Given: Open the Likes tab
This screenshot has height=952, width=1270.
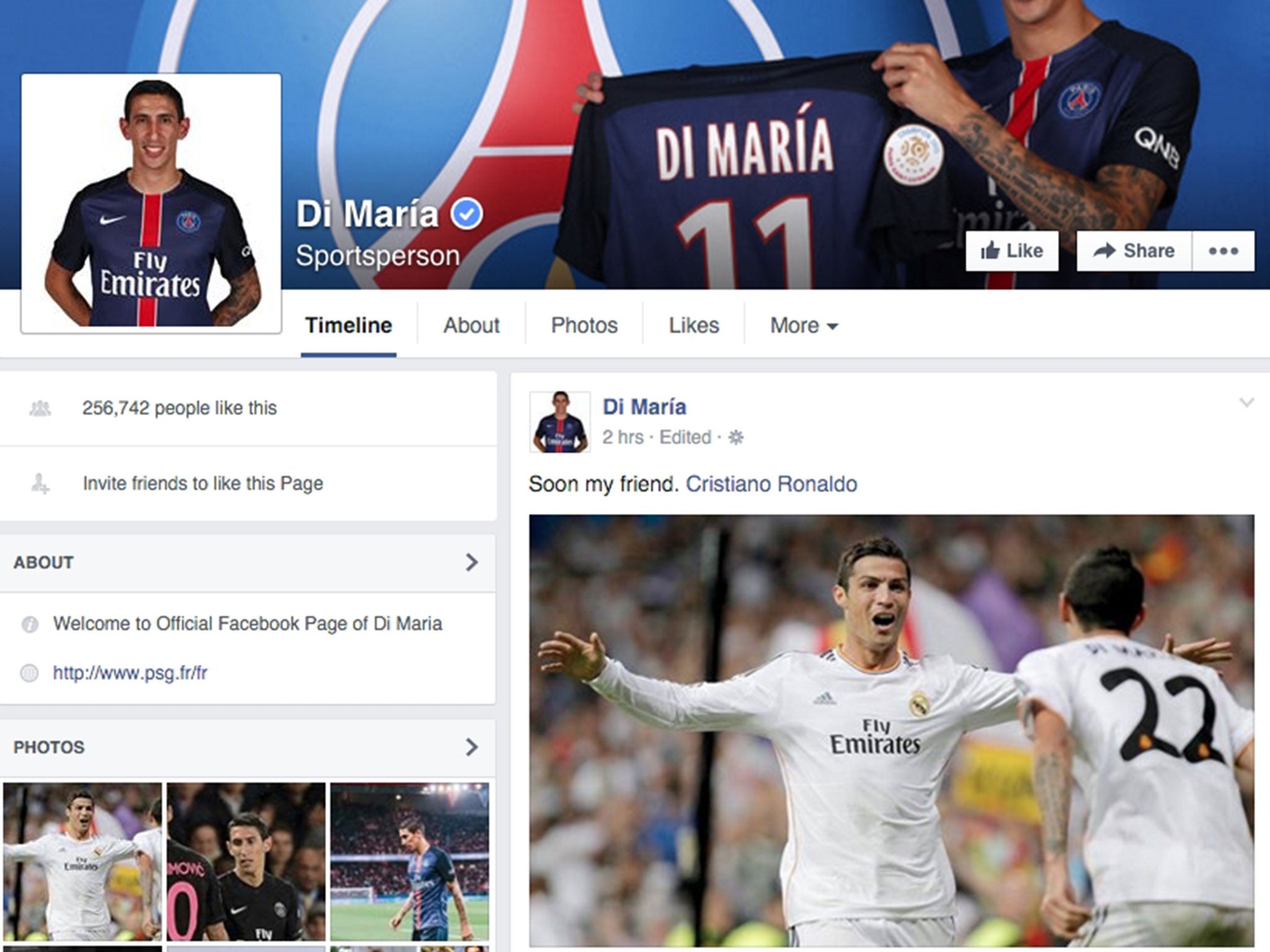Looking at the screenshot, I should 694,326.
